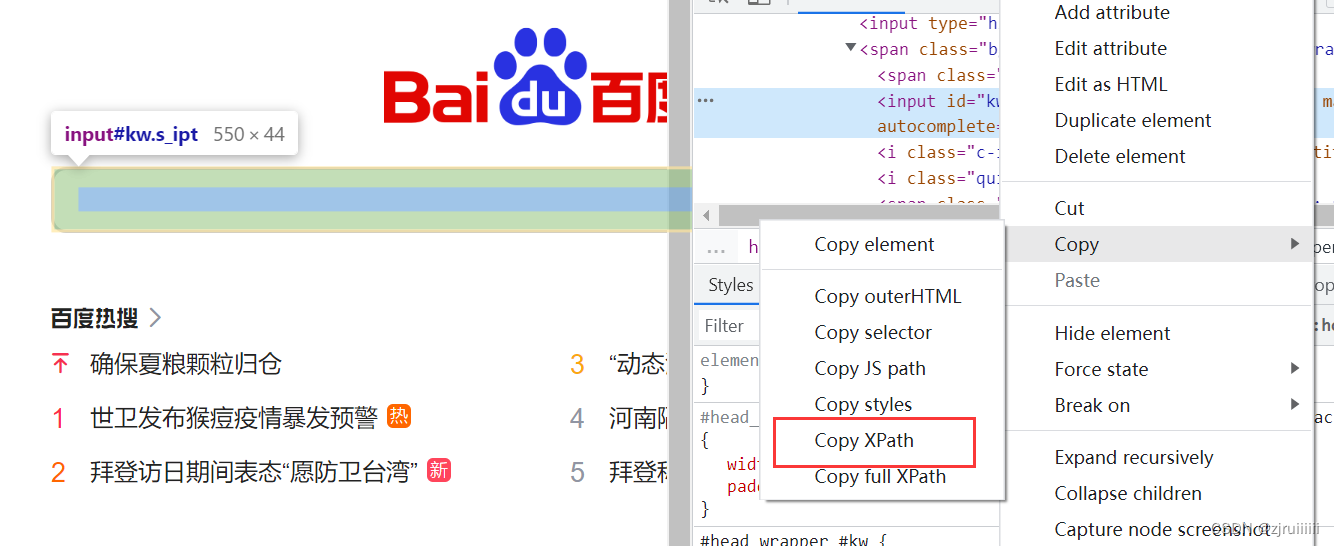Image resolution: width=1334 pixels, height=546 pixels.
Task: Open hot search 拜登访日期间表态“愿防卫台湾”
Action: (x=254, y=472)
